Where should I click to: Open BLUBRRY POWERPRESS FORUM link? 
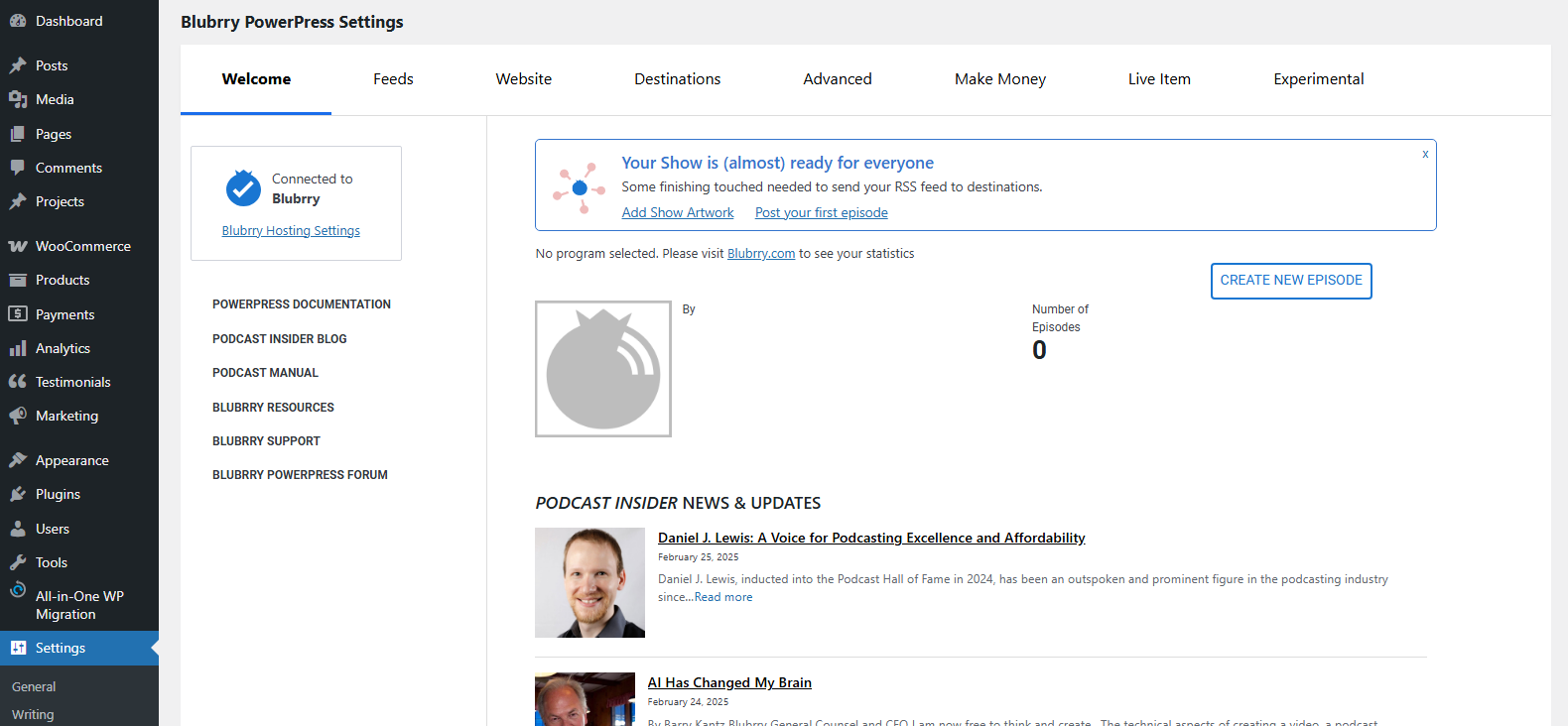coord(300,475)
